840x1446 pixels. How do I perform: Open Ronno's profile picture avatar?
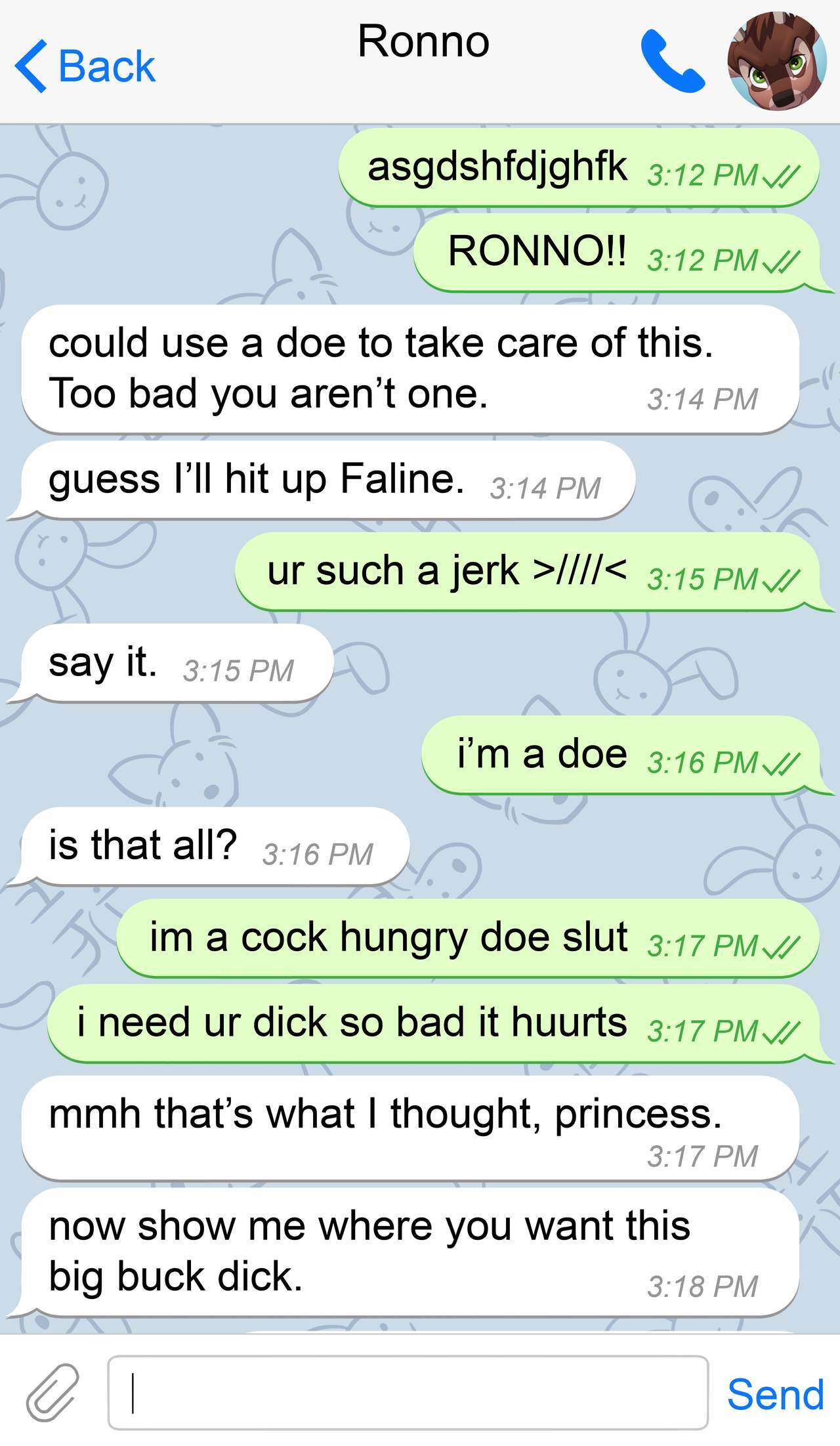click(777, 61)
